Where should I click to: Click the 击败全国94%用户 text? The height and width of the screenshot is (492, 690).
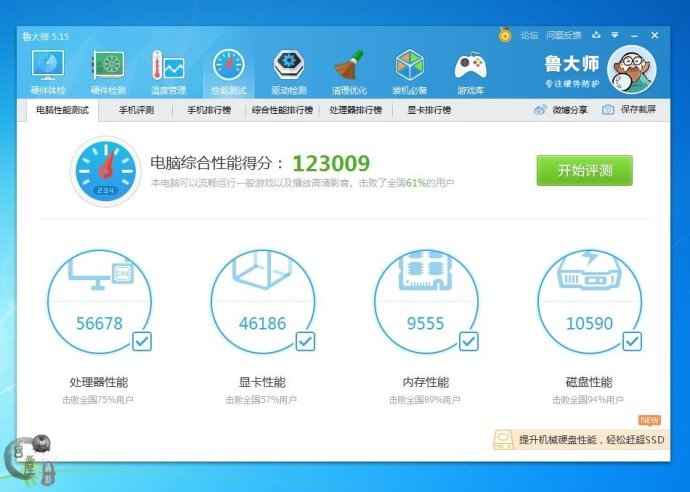click(x=588, y=400)
